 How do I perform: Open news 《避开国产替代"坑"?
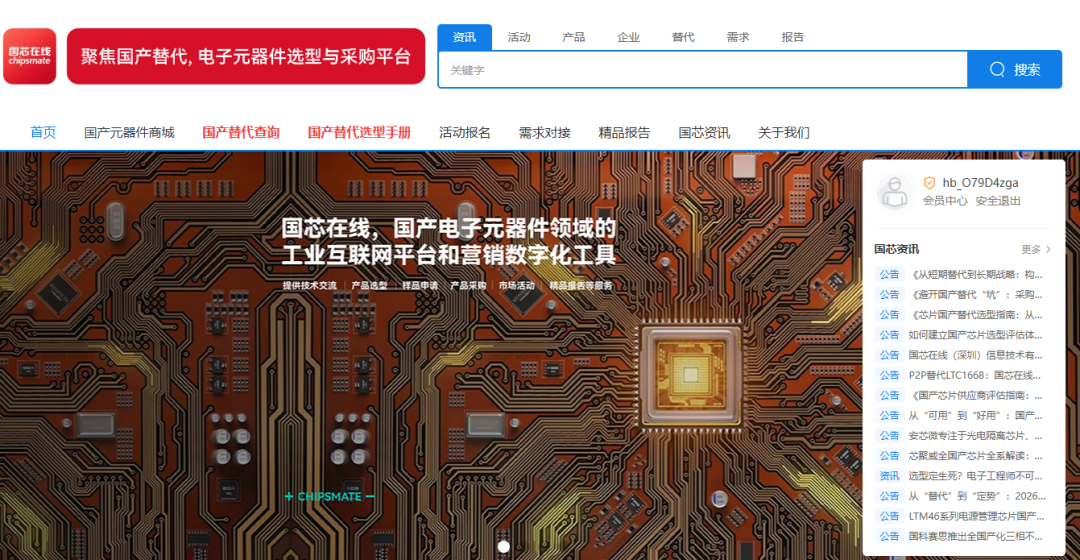coord(975,294)
